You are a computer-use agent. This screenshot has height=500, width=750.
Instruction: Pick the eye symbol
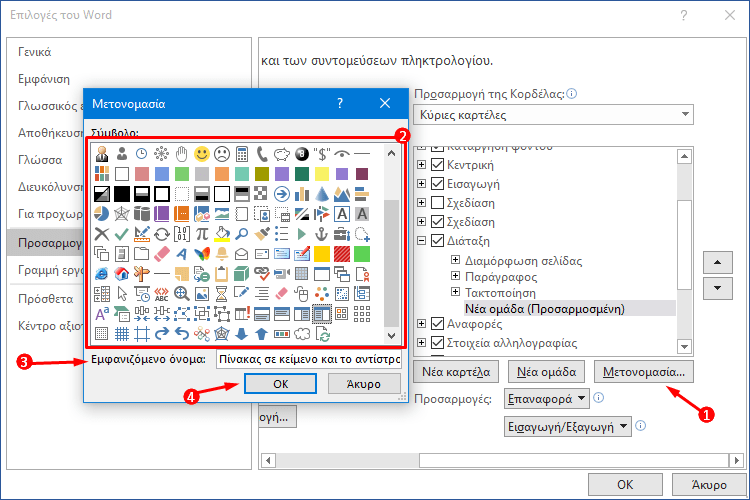tap(342, 154)
